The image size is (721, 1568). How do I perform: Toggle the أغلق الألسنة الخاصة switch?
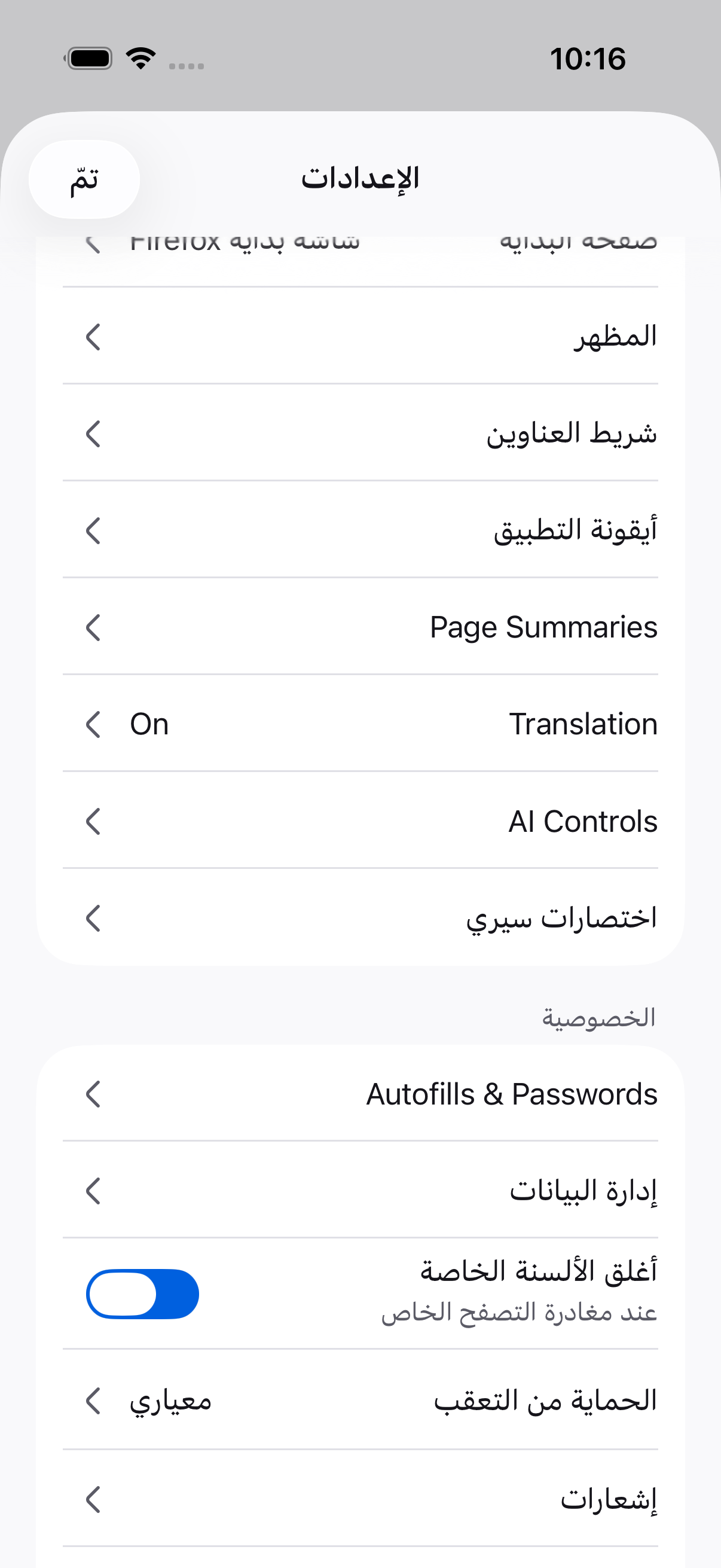(142, 1294)
